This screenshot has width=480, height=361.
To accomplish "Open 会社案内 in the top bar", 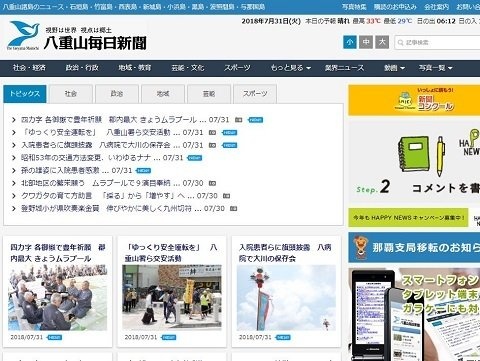I will (x=436, y=7).
